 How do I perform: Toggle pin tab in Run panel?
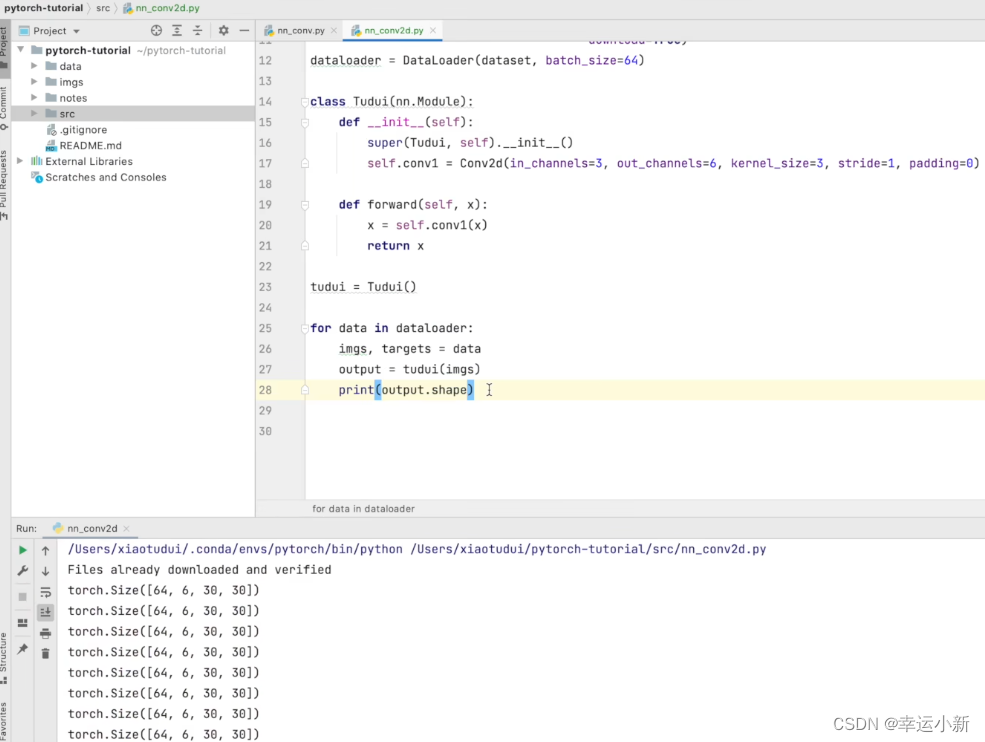click(x=23, y=649)
